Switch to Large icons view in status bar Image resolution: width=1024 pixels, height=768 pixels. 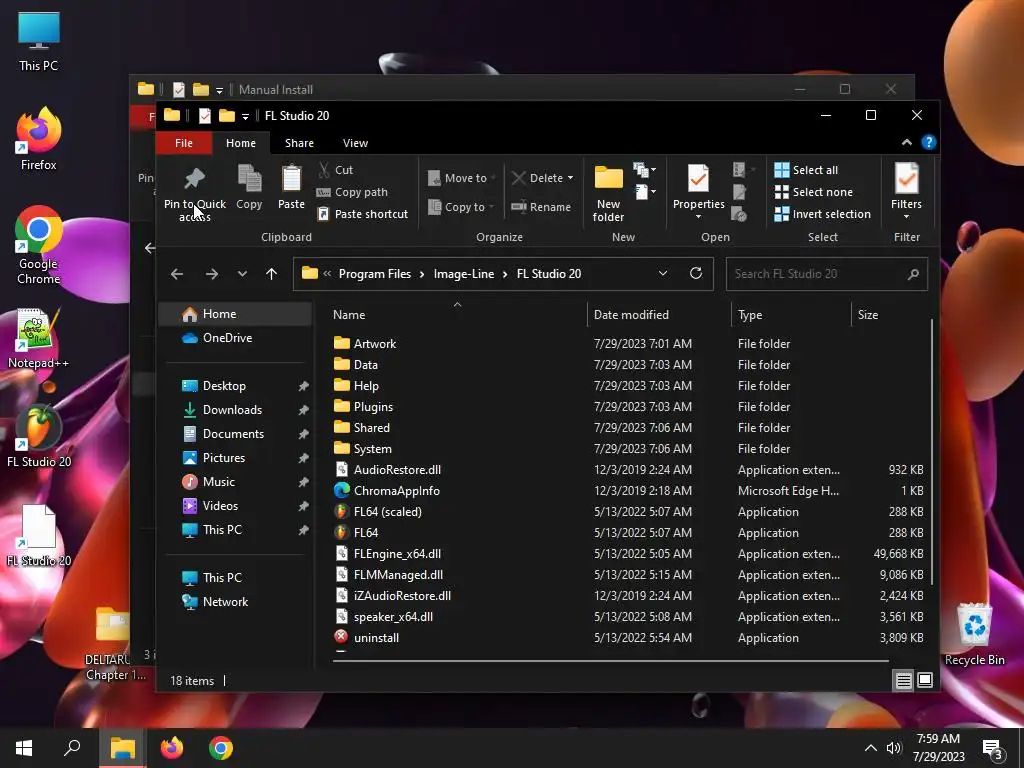(x=925, y=680)
